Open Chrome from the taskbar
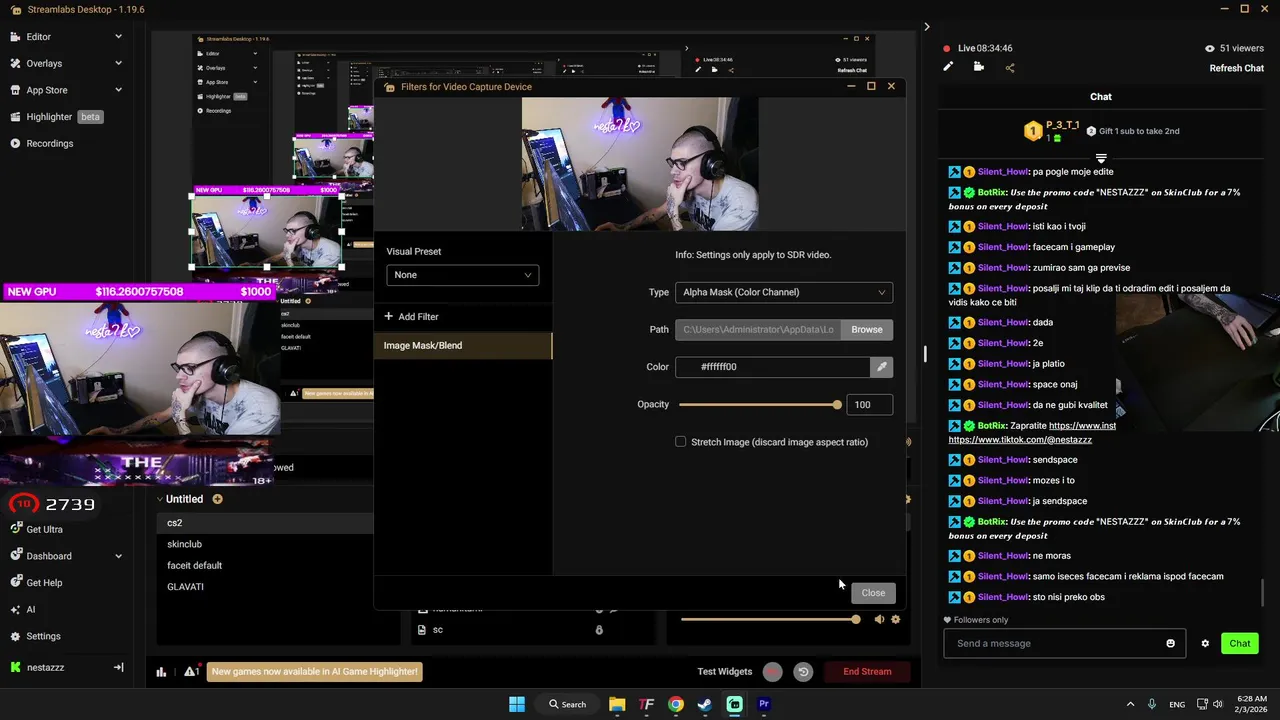The image size is (1280, 720). pyautogui.click(x=676, y=704)
